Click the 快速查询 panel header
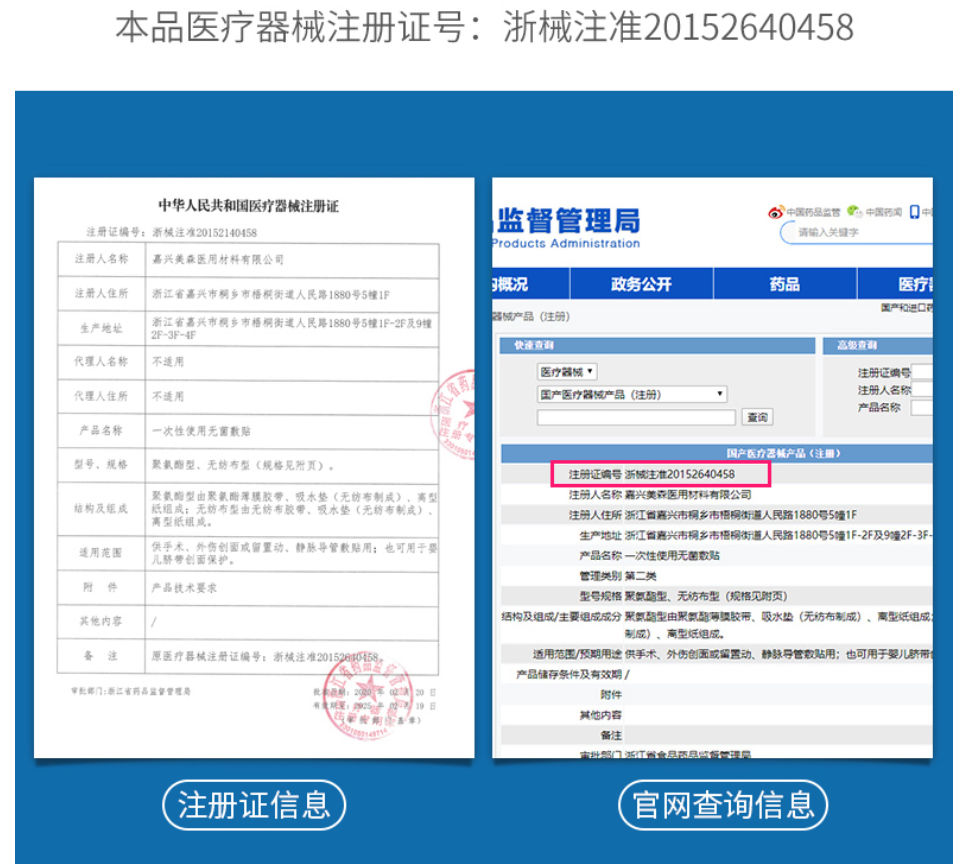 pos(657,345)
